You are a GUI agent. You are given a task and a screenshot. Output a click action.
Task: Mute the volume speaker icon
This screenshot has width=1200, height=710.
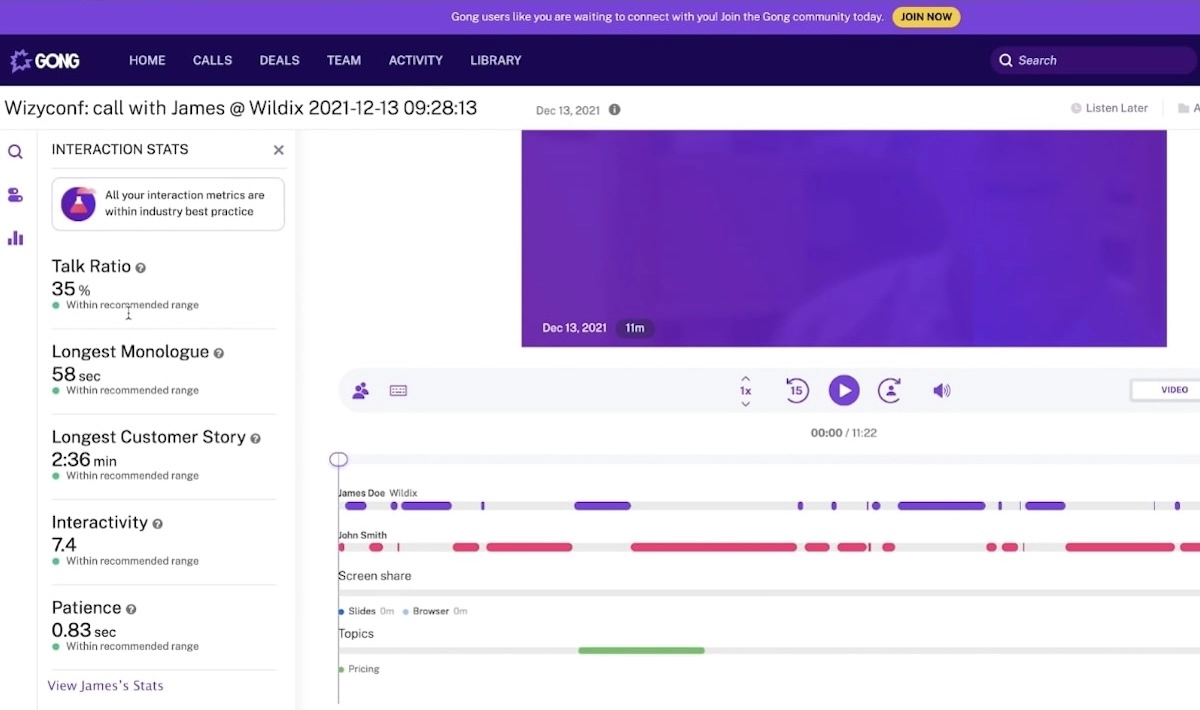pyautogui.click(x=941, y=391)
